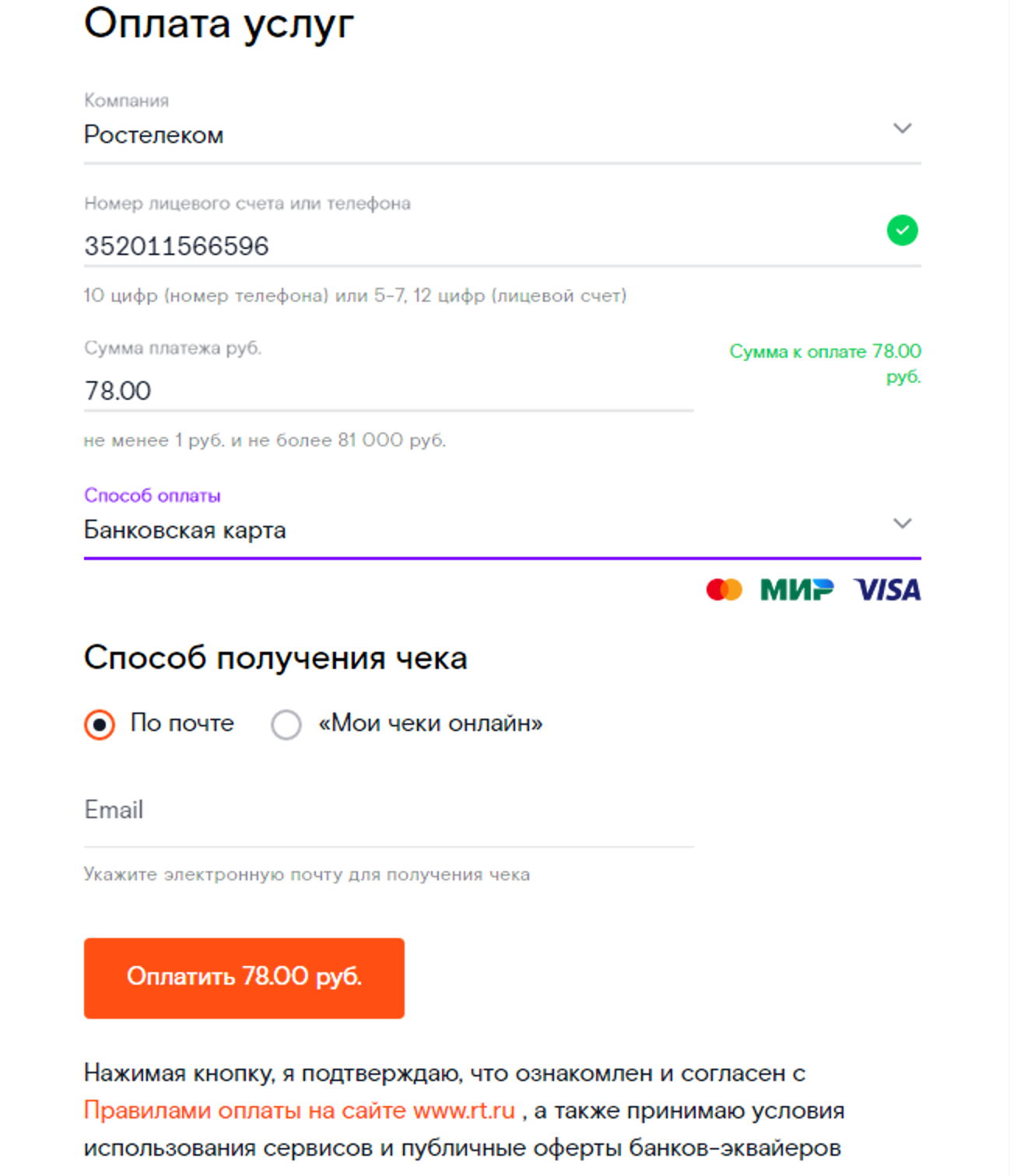Click the 'Способ получения чека' section heading

[x=275, y=658]
